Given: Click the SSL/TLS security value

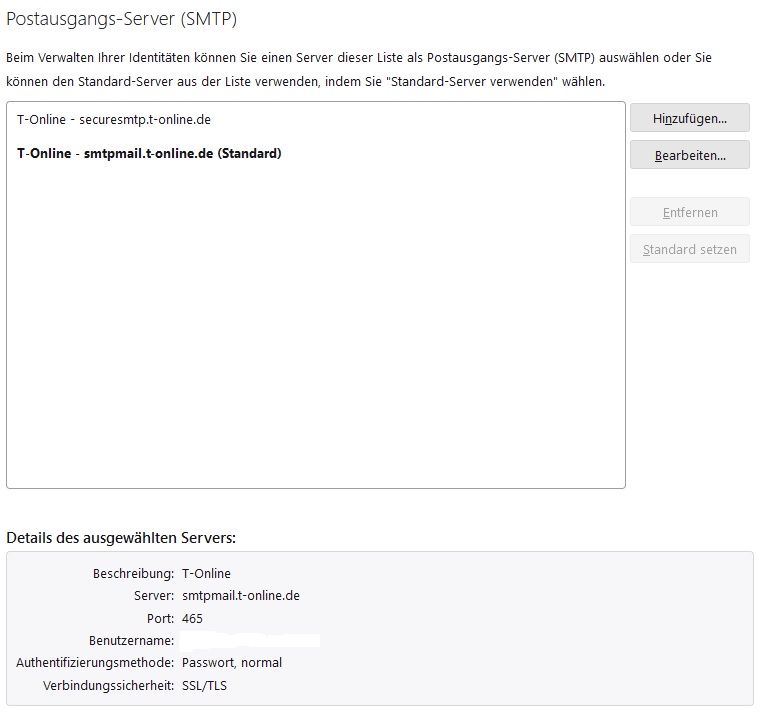Looking at the screenshot, I should coord(204,685).
